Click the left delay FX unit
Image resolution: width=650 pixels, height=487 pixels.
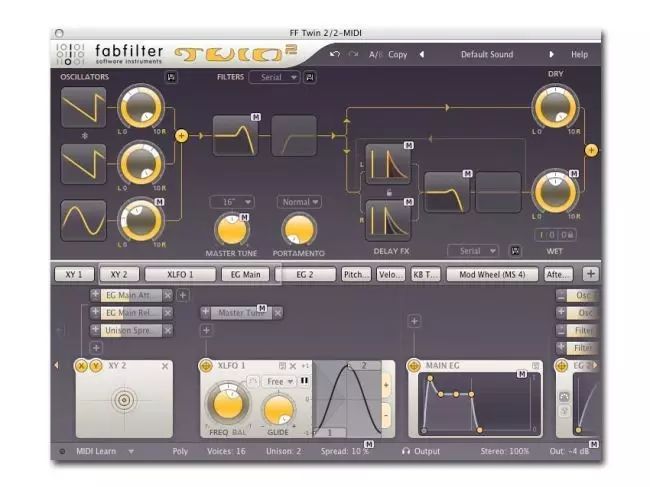pyautogui.click(x=388, y=164)
